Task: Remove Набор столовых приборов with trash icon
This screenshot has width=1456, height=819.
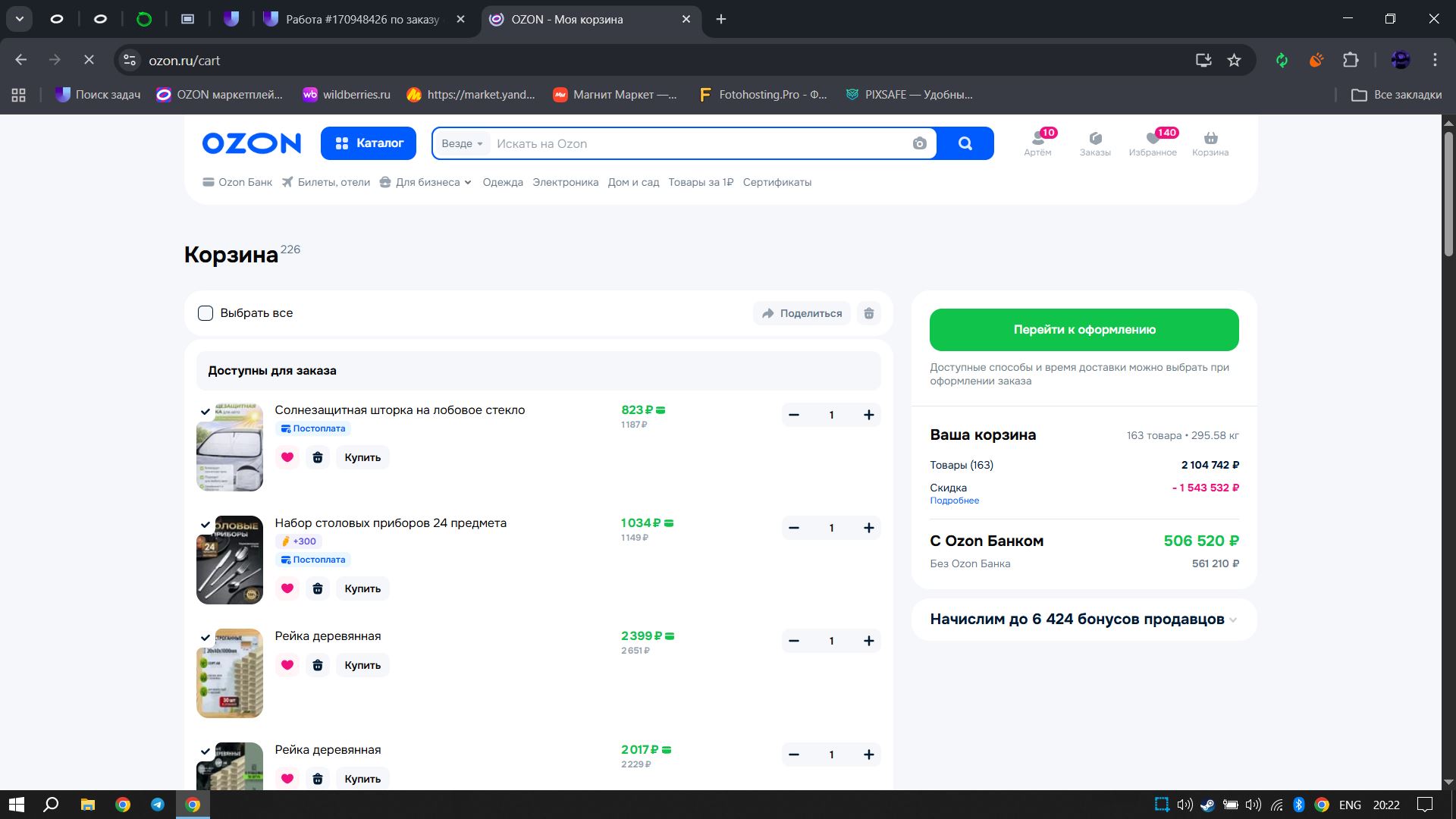Action: [318, 588]
